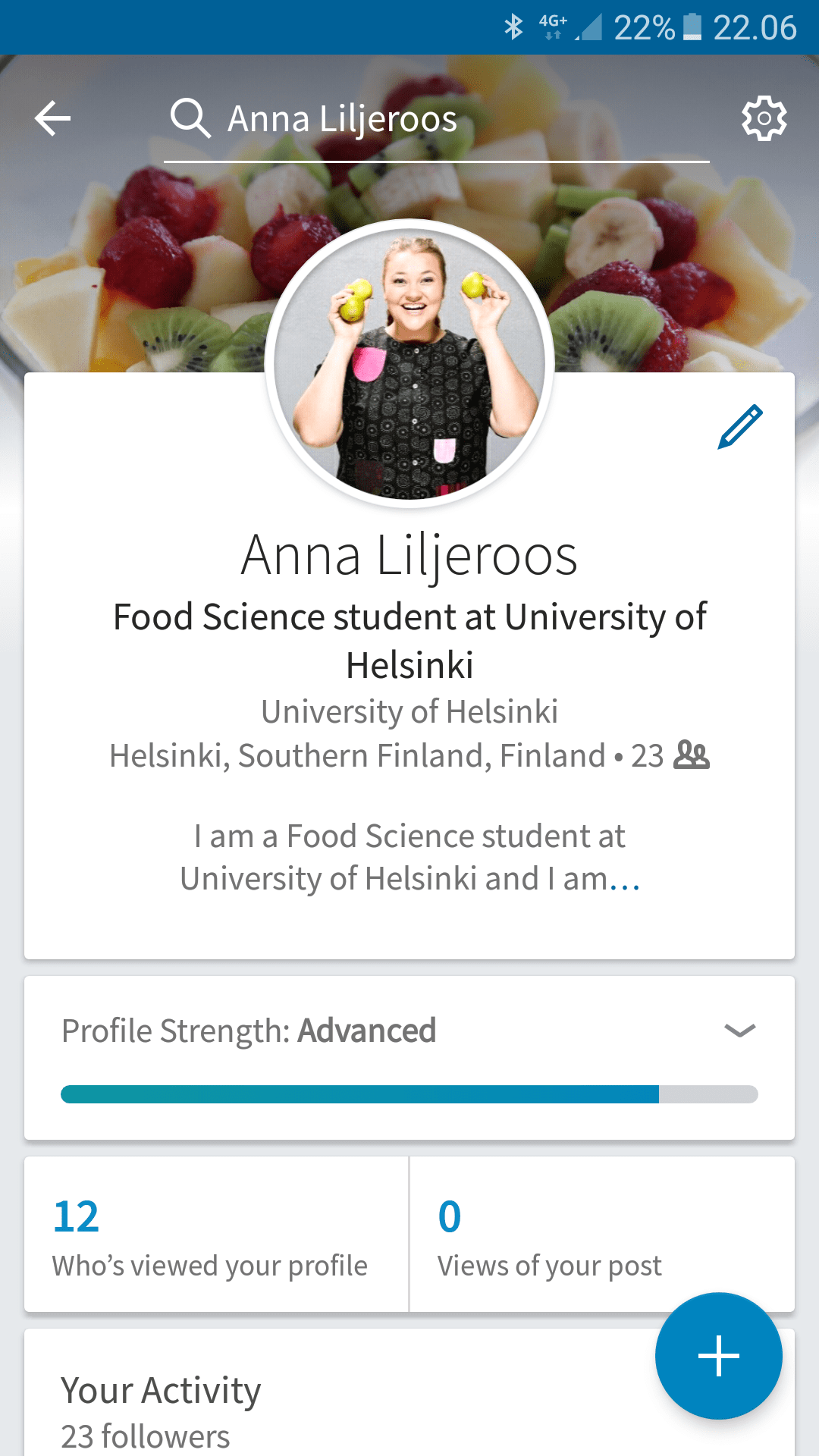The image size is (819, 1456).
Task: Tap the Bluetooth status bar icon
Action: tap(513, 27)
